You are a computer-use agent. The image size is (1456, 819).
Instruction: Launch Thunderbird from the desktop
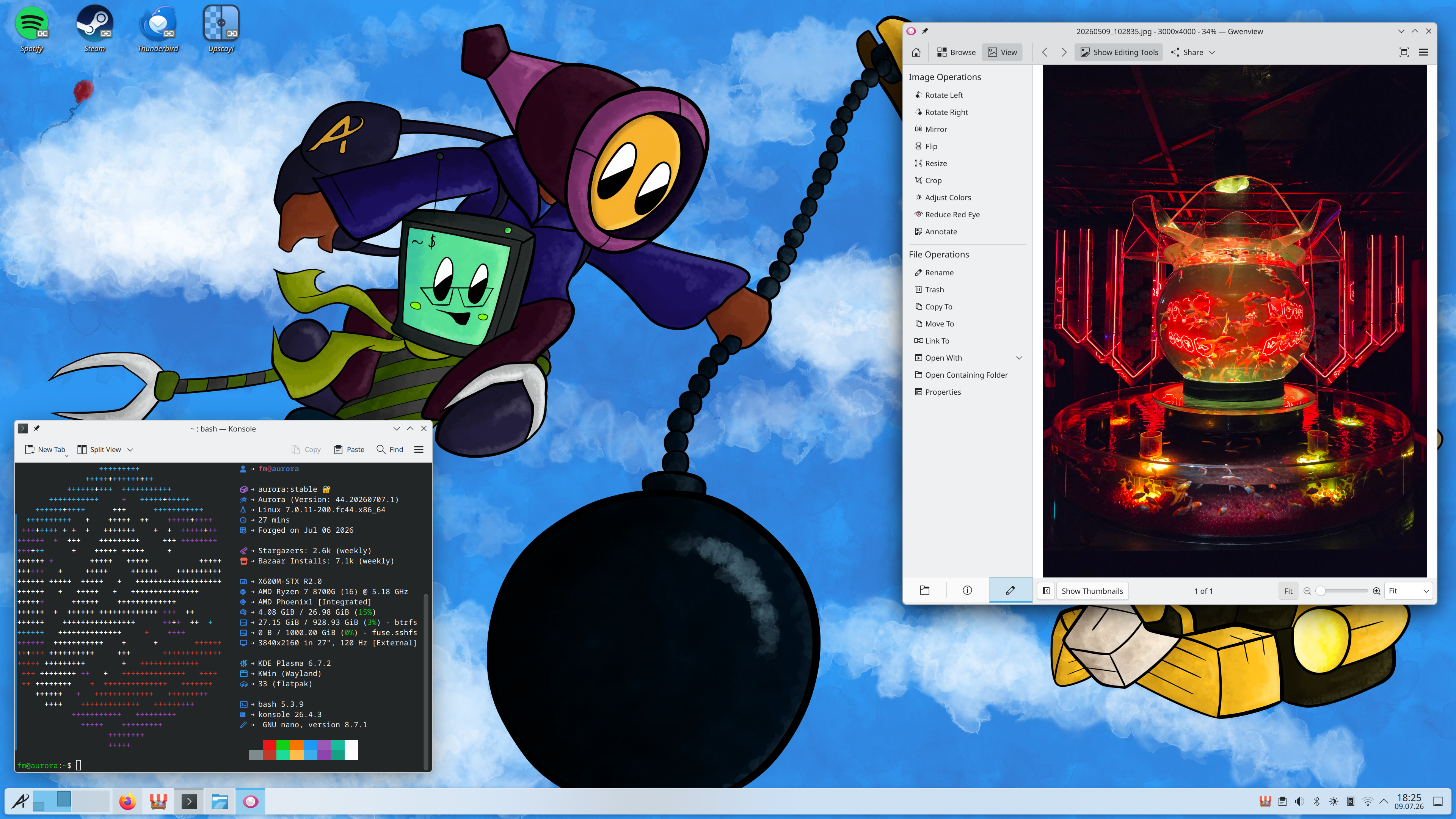(x=158, y=29)
